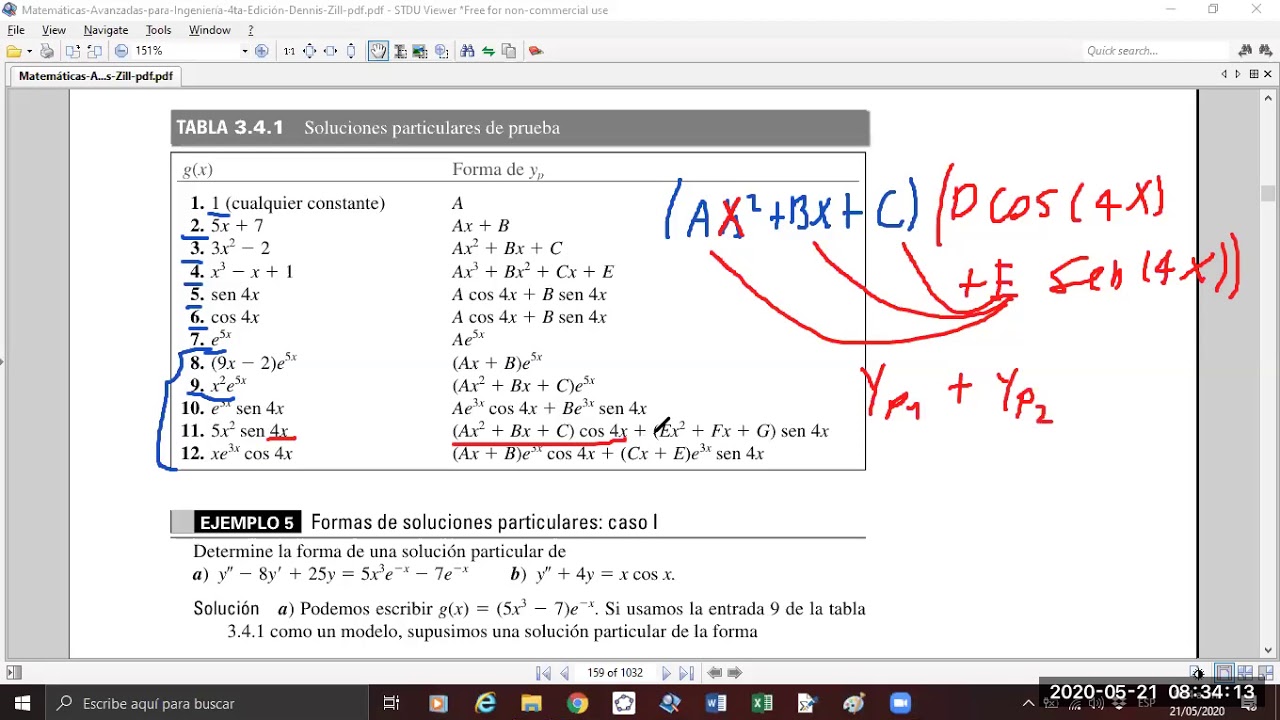
Task: Switch to facing pages layout
Action: [x=1245, y=673]
